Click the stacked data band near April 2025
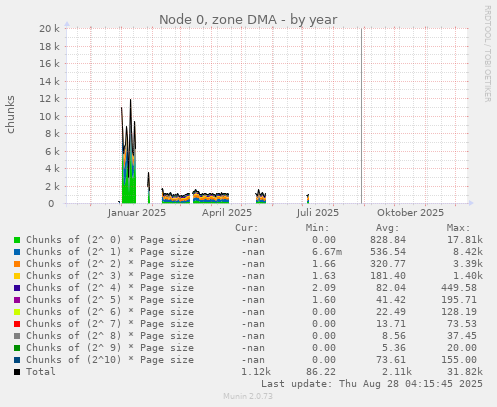 pos(211,198)
